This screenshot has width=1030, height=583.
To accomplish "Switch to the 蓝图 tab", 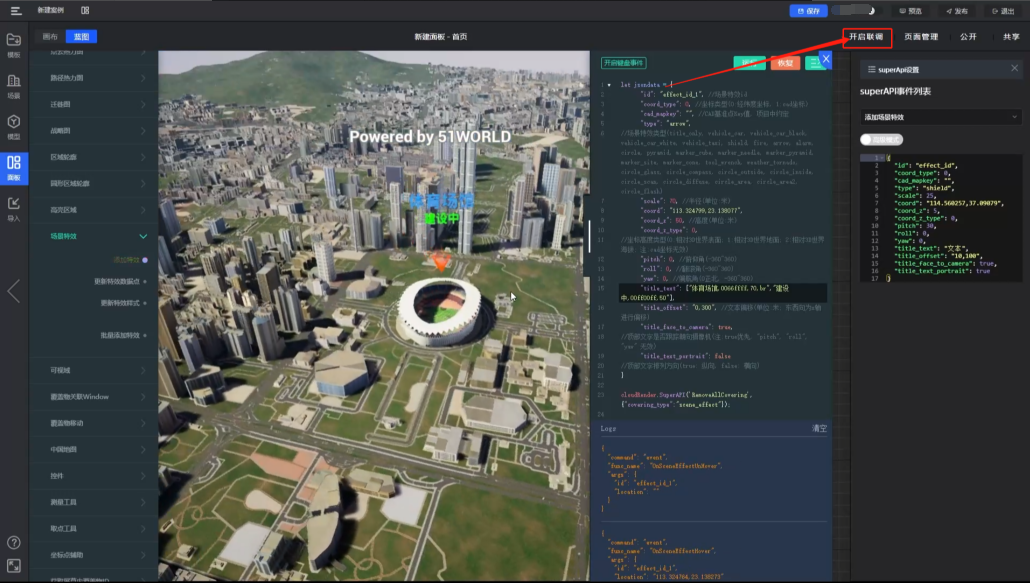I will point(81,37).
